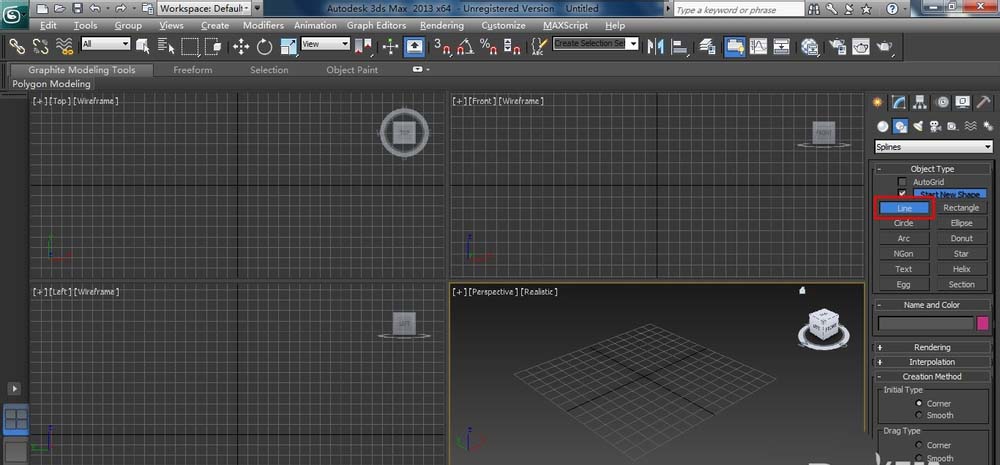Activate the Select and Rotate tool
Viewport: 1000px width, 465px height.
(x=265, y=46)
